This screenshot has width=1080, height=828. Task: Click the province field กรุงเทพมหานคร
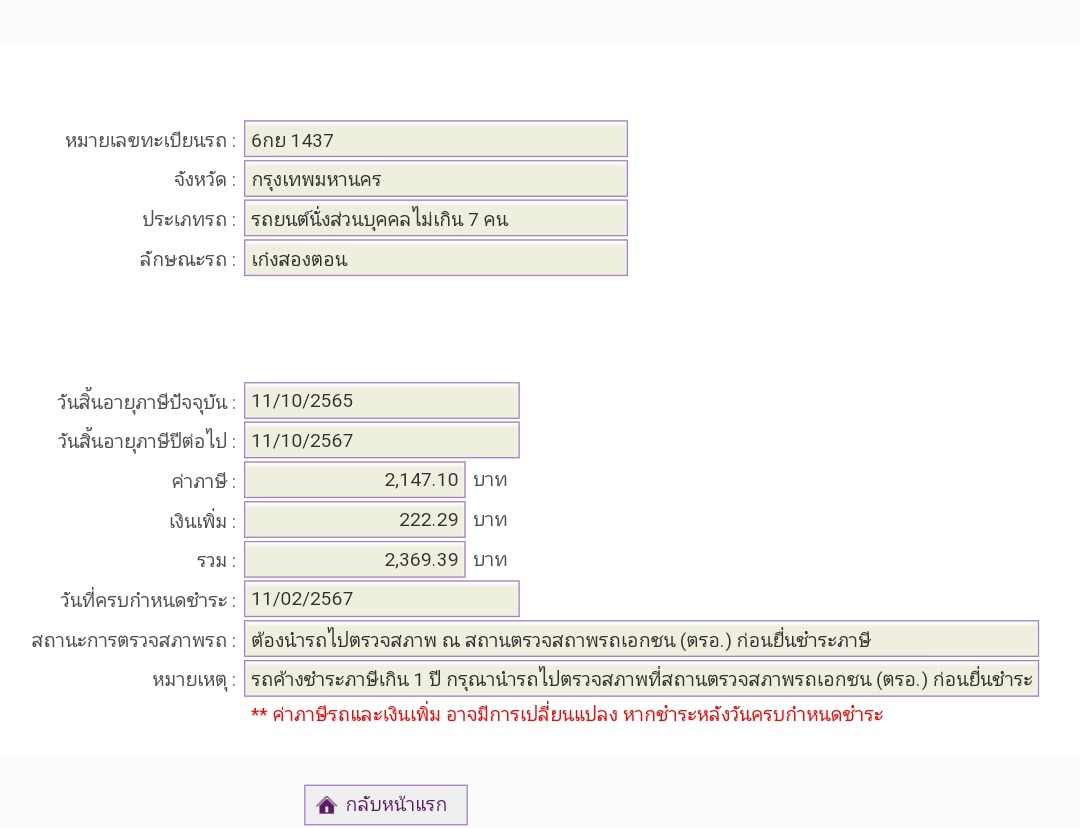(436, 179)
